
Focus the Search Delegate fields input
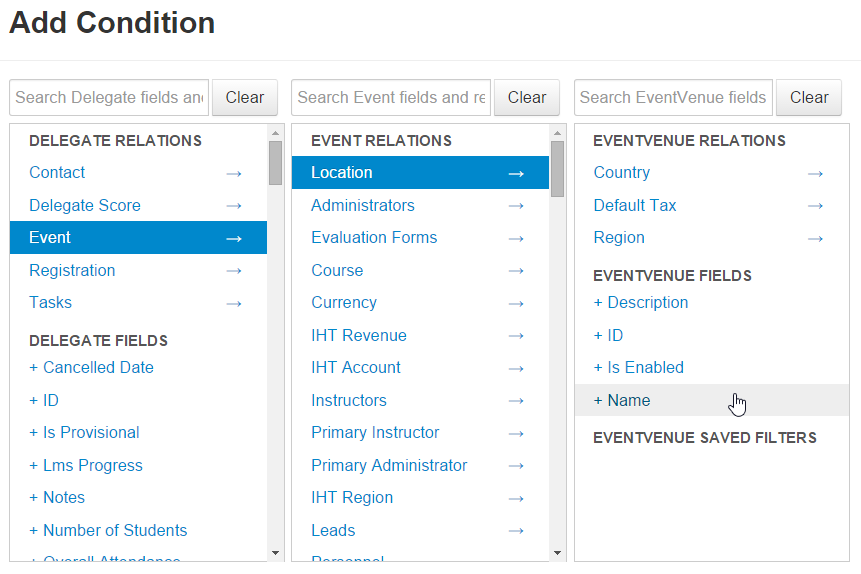pyautogui.click(x=109, y=97)
